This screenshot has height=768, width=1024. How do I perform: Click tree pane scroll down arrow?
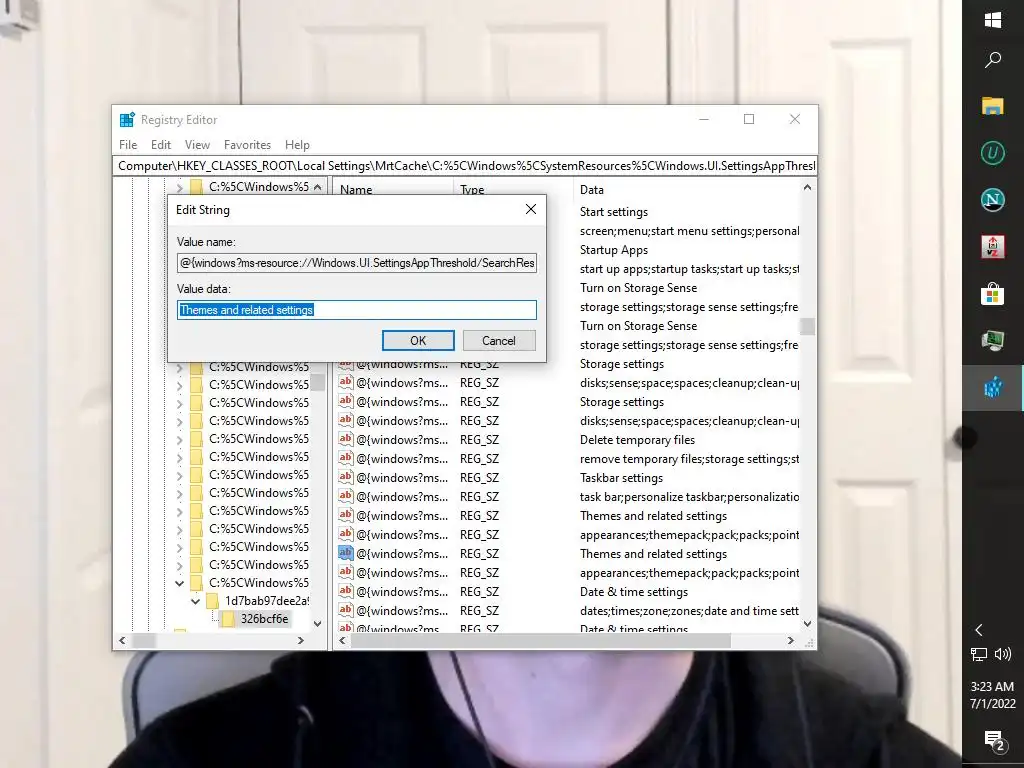(x=317, y=624)
